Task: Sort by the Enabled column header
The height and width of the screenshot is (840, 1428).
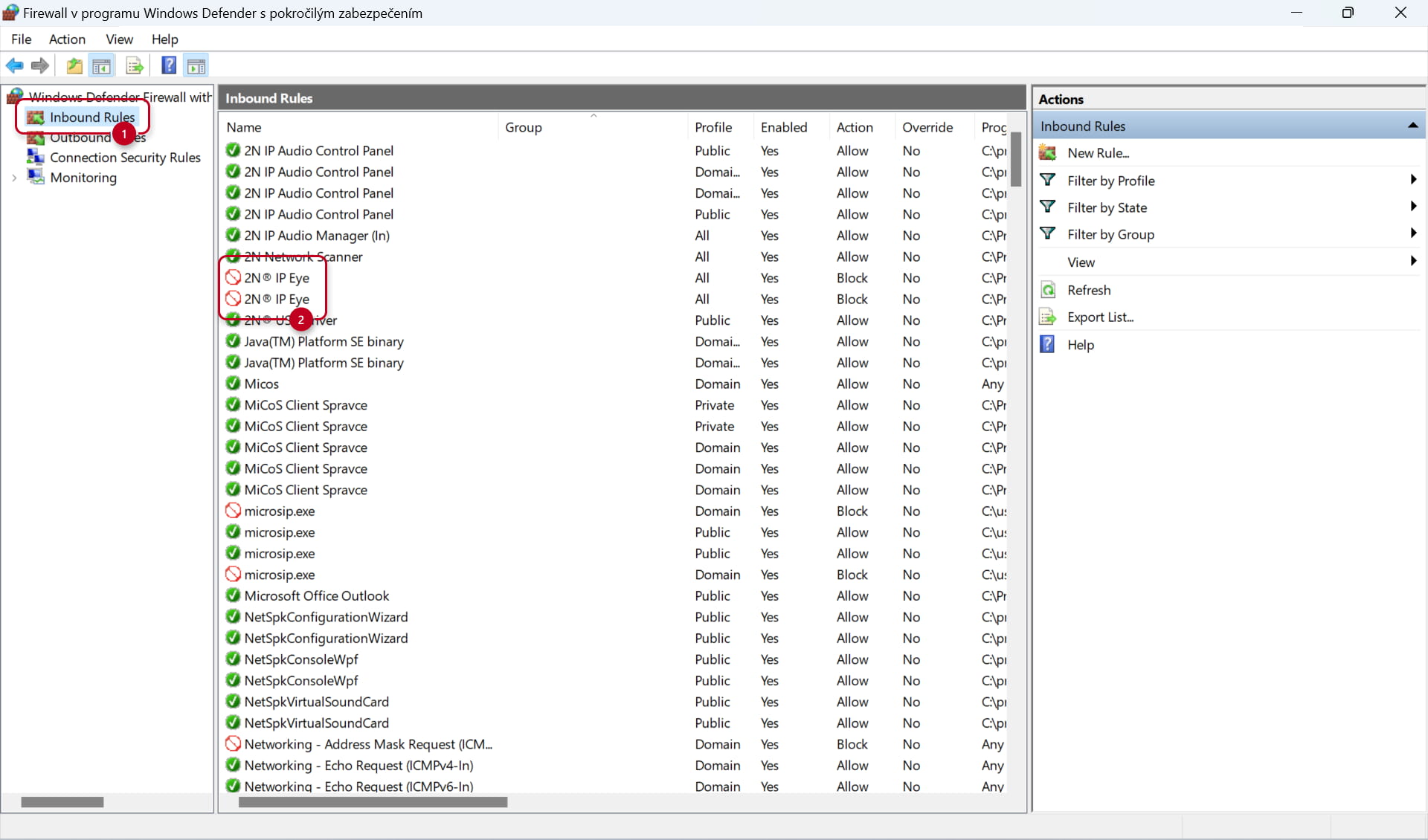Action: click(x=791, y=127)
